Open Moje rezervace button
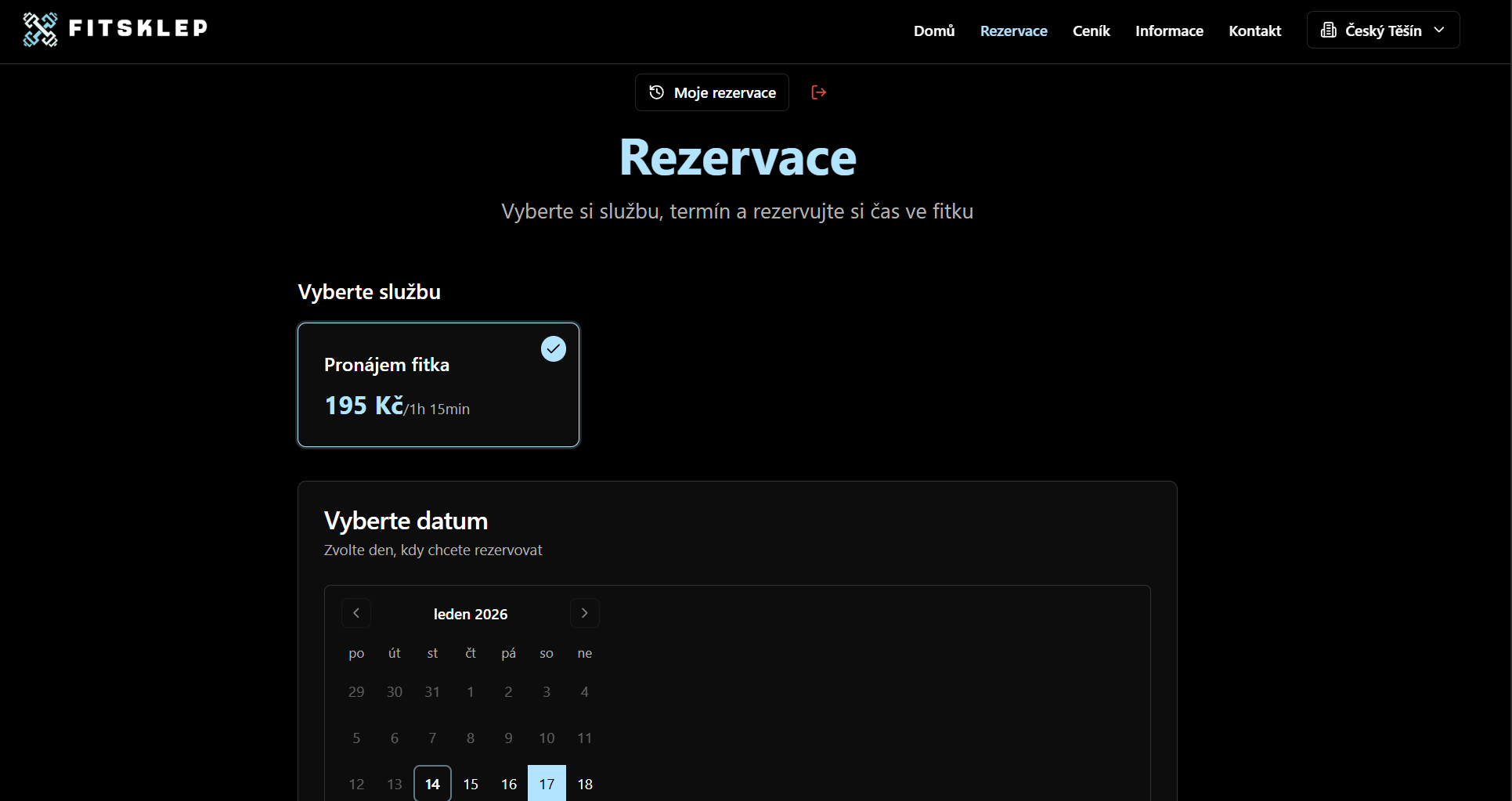Viewport: 1512px width, 801px height. [712, 92]
